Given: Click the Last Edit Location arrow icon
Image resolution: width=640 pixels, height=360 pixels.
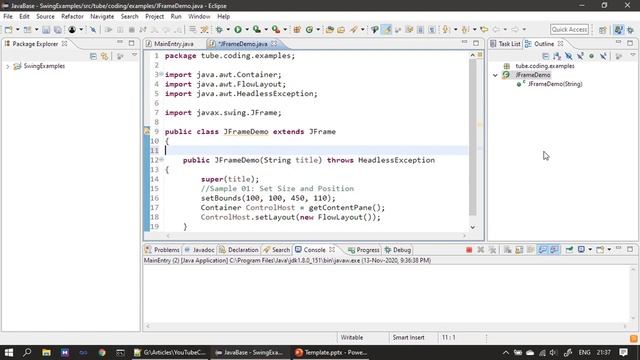Looking at the screenshot, I should 484,29.
